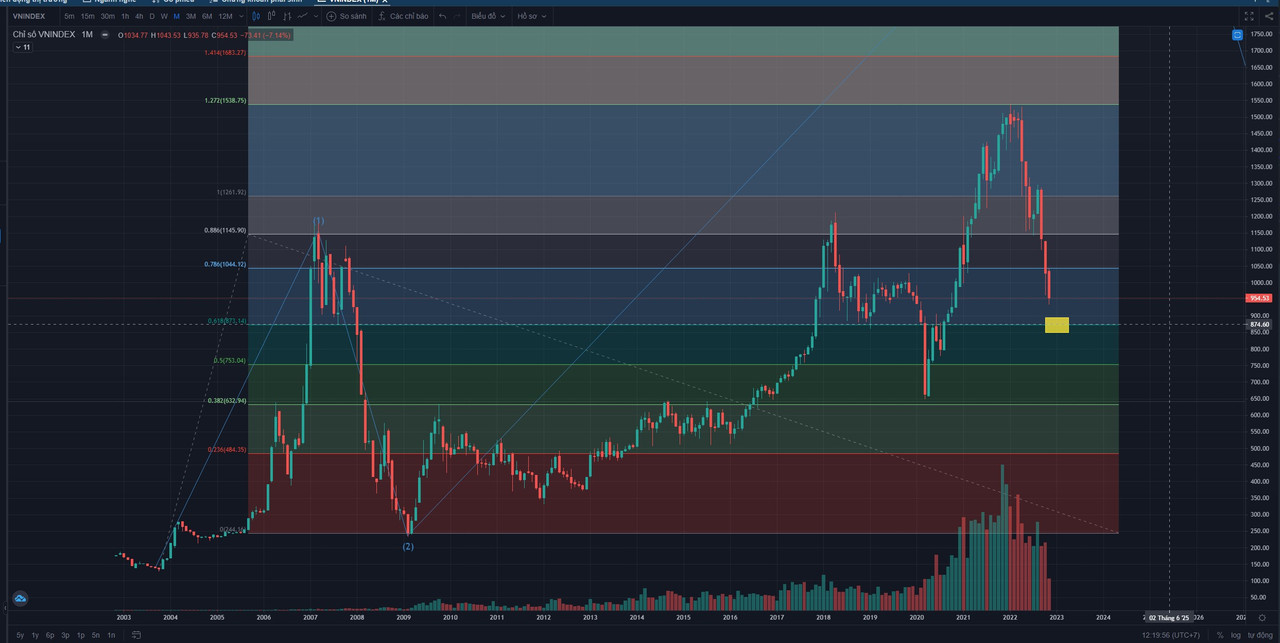
Task: Select the 1y date range
Action: point(35,635)
